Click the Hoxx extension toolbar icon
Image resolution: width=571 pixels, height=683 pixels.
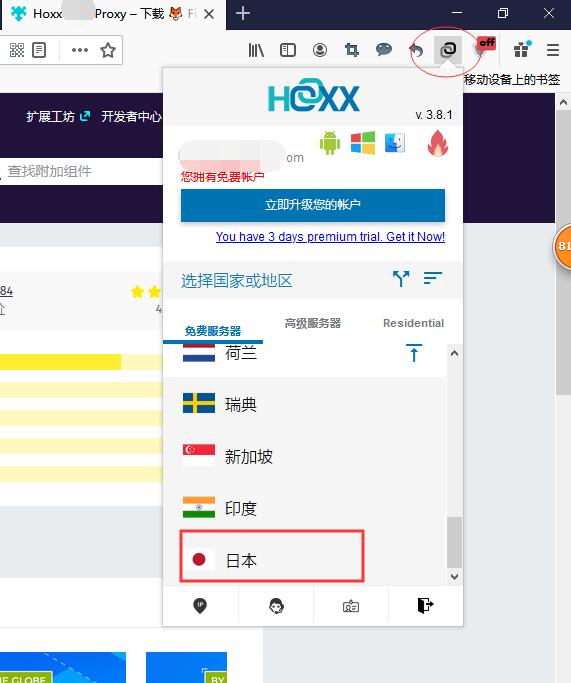tap(448, 50)
